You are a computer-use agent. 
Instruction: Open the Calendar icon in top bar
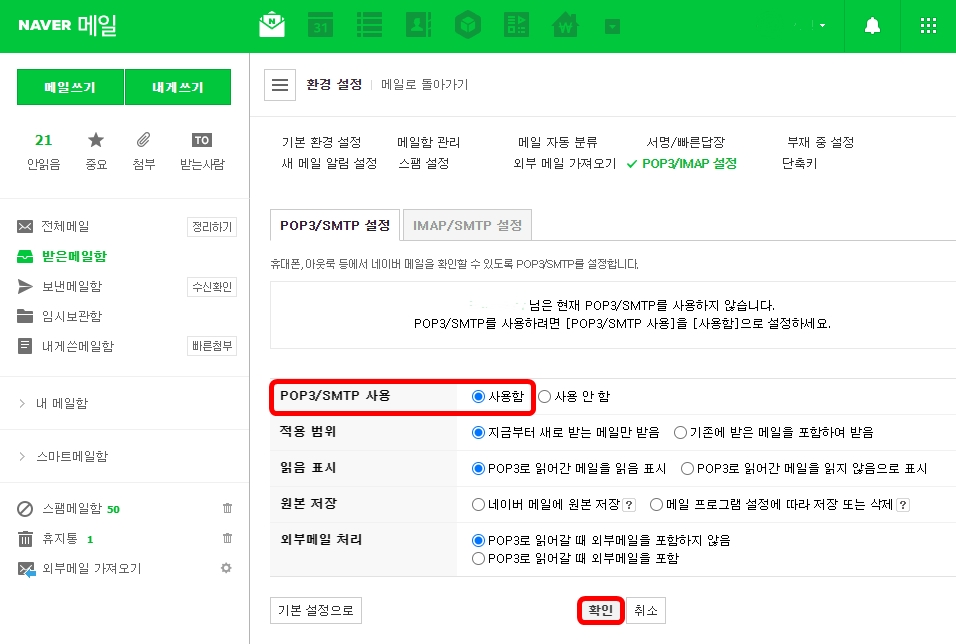[321, 25]
